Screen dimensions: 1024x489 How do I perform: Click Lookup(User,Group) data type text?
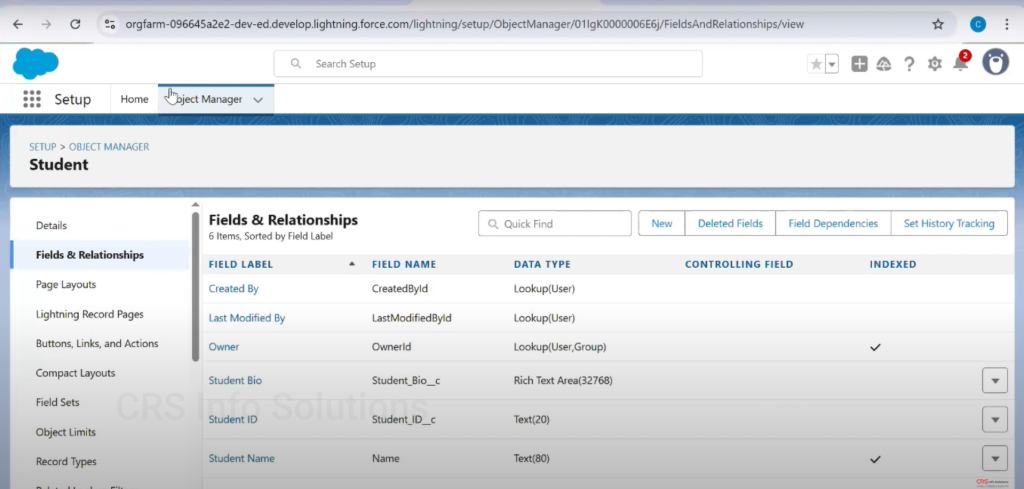[x=560, y=347]
